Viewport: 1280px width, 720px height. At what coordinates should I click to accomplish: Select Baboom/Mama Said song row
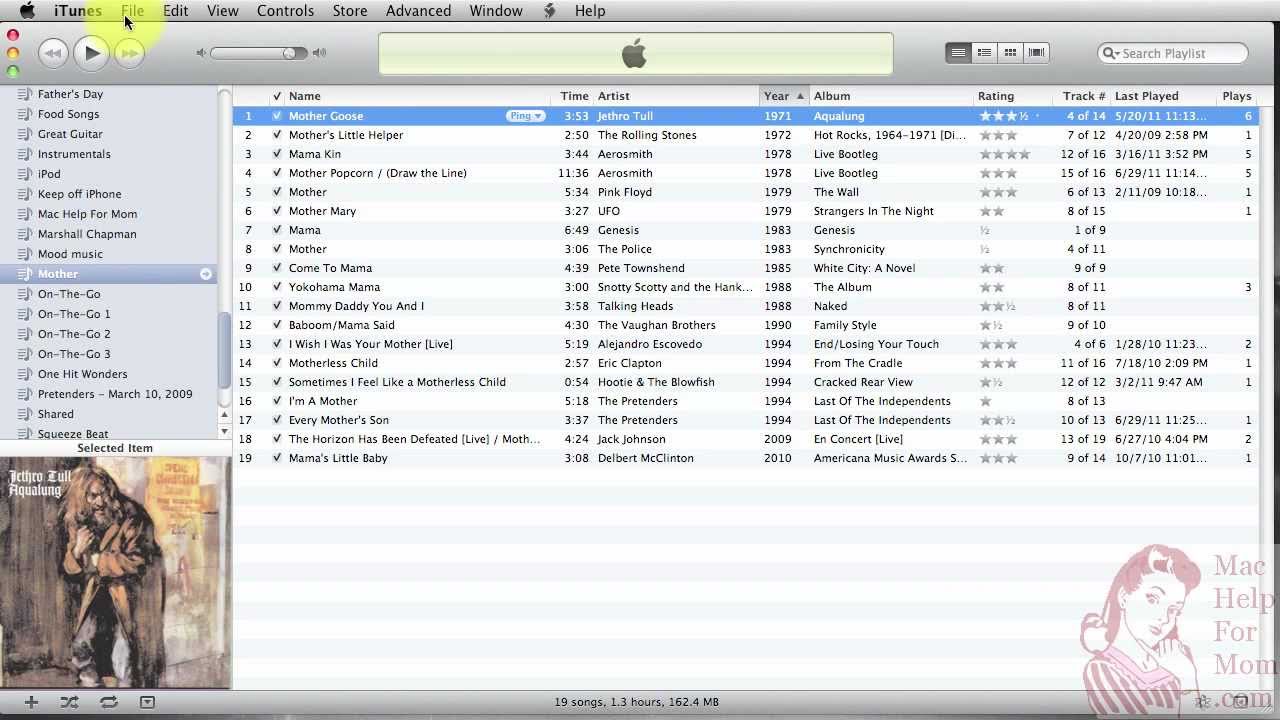pos(745,325)
